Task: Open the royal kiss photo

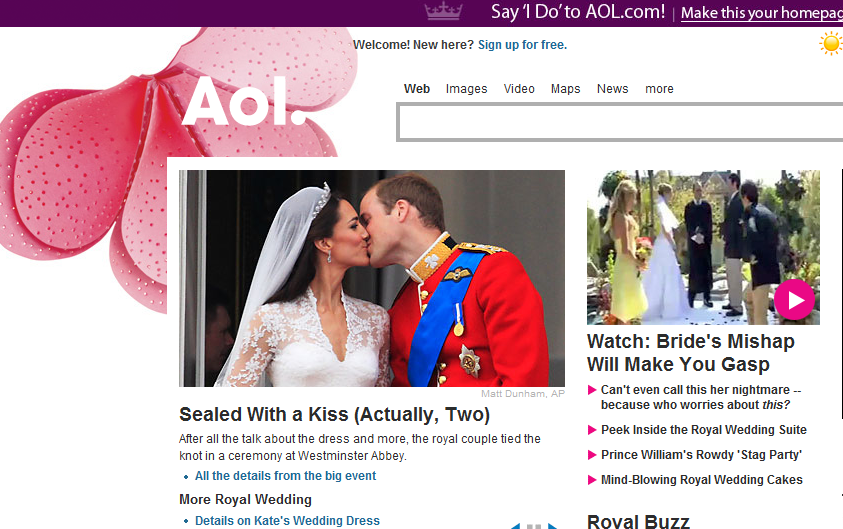Action: 372,278
